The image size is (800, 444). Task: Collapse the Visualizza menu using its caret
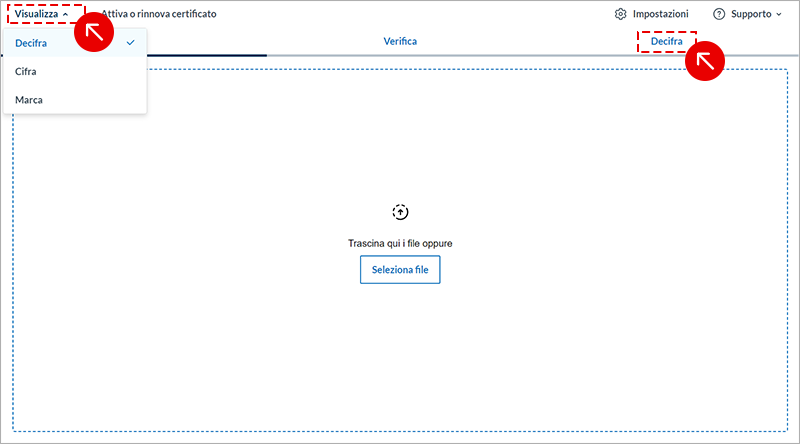pyautogui.click(x=66, y=15)
